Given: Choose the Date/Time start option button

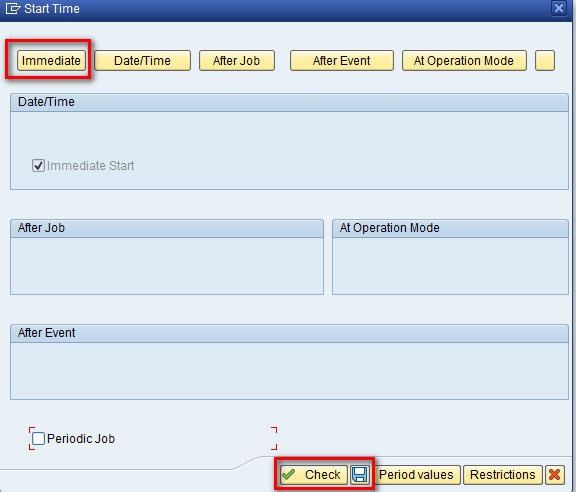Looking at the screenshot, I should point(143,61).
